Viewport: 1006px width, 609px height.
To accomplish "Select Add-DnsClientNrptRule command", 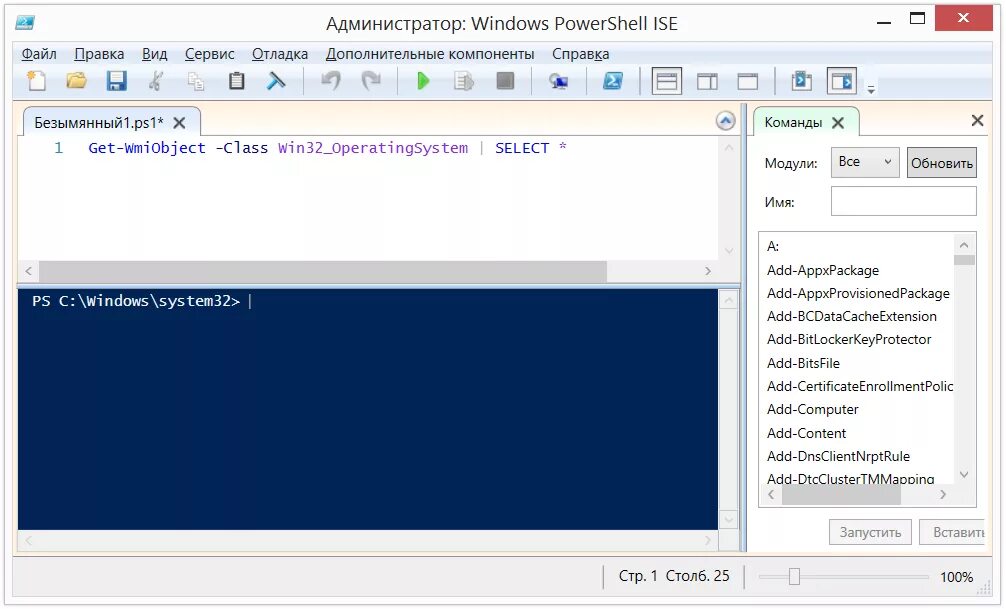I will pos(838,456).
